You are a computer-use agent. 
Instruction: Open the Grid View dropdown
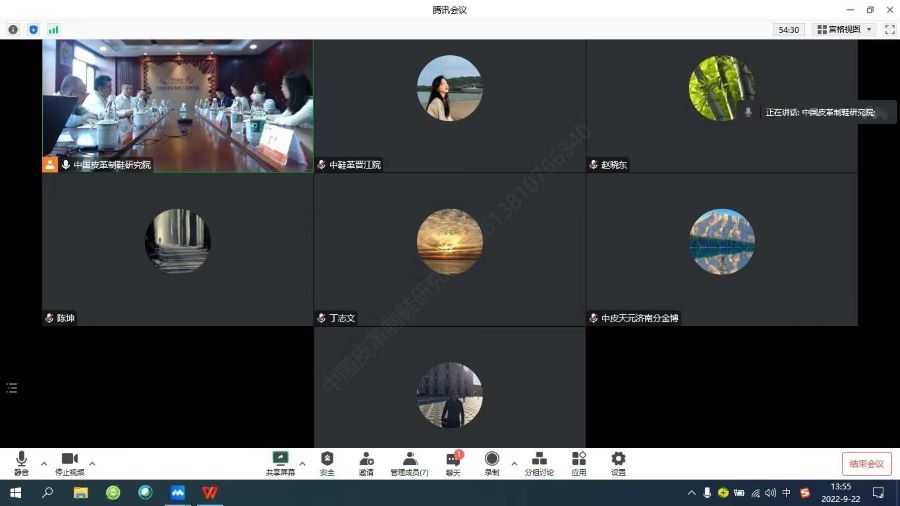[845, 30]
